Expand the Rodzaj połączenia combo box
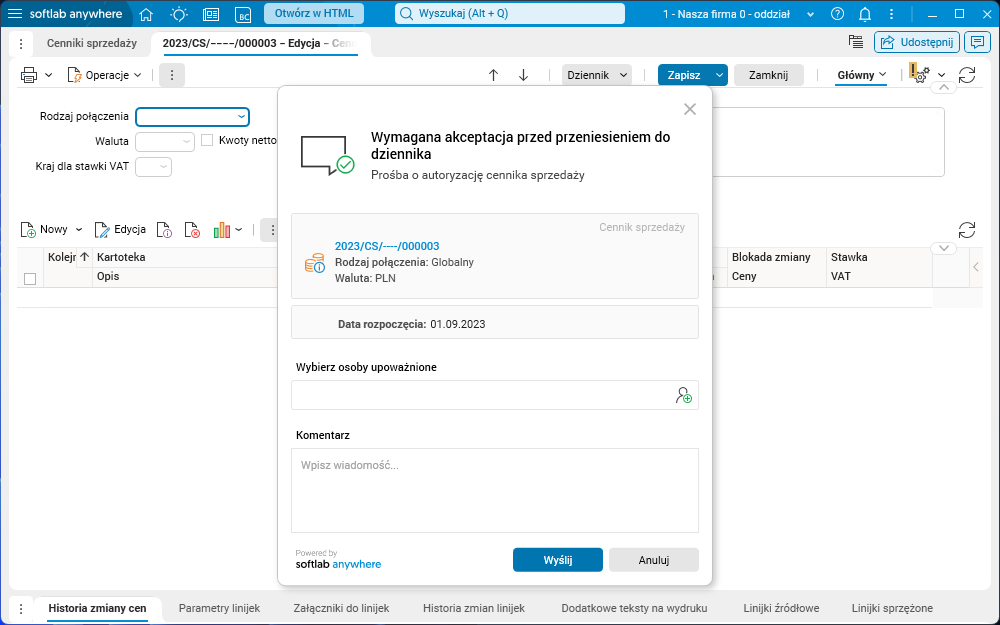The image size is (1000, 625). click(242, 117)
